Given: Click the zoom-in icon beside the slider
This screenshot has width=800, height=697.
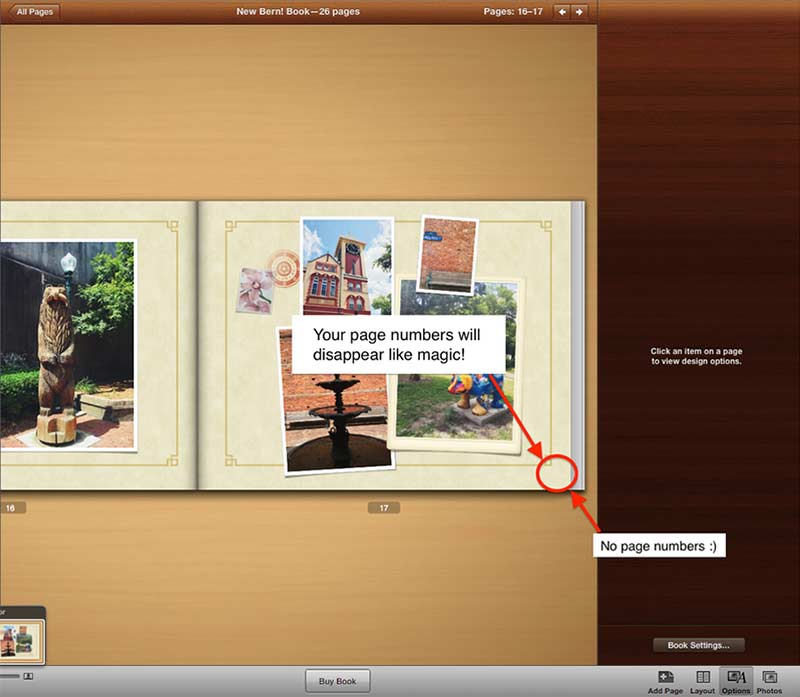Looking at the screenshot, I should point(28,677).
